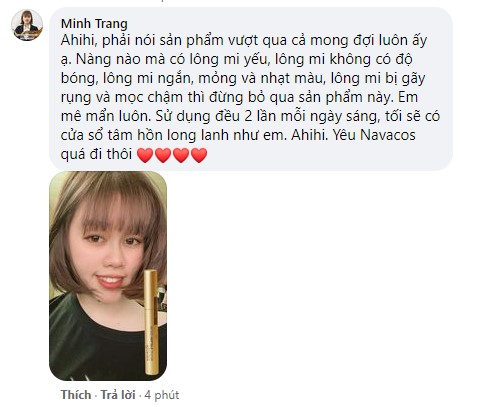The height and width of the screenshot is (407, 489).
Task: Open the 4 phút timestamp link
Action: click(162, 395)
